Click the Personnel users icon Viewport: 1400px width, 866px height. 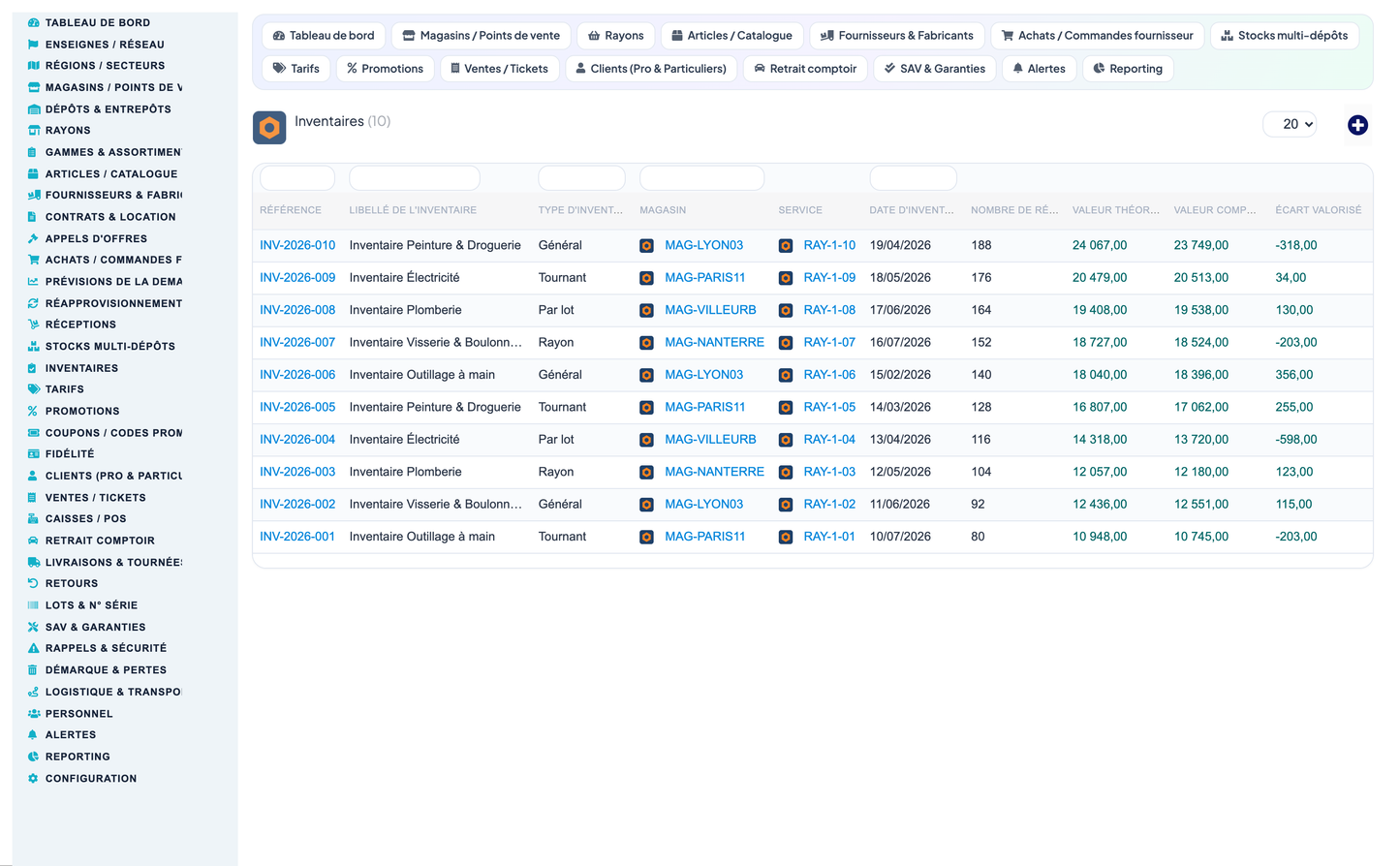pos(33,713)
